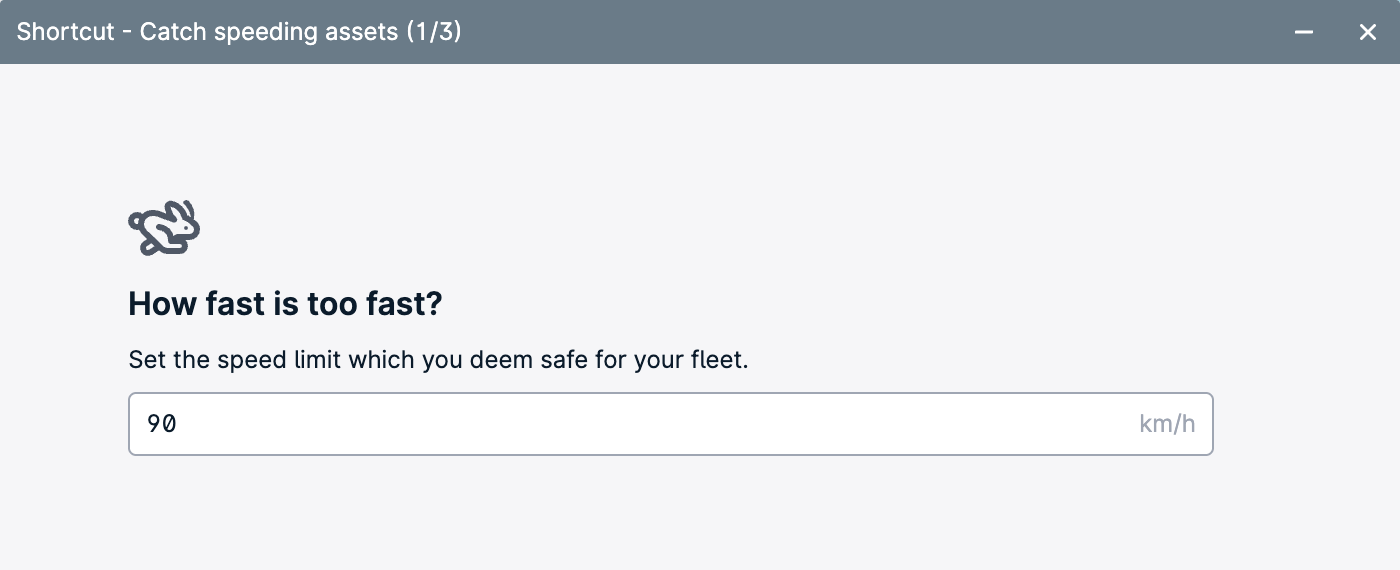Click the empty title bar area
Screen dimensions: 1400x570
click(x=870, y=32)
